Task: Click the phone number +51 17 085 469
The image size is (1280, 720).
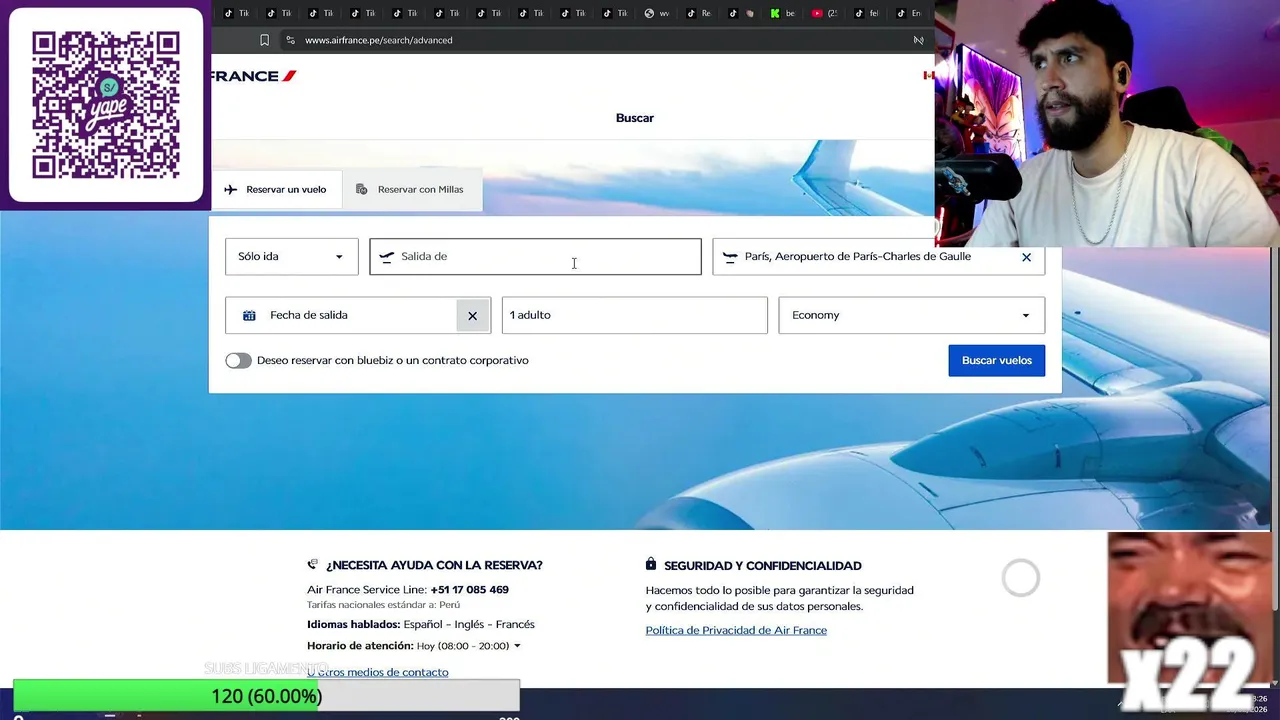Action: click(470, 590)
